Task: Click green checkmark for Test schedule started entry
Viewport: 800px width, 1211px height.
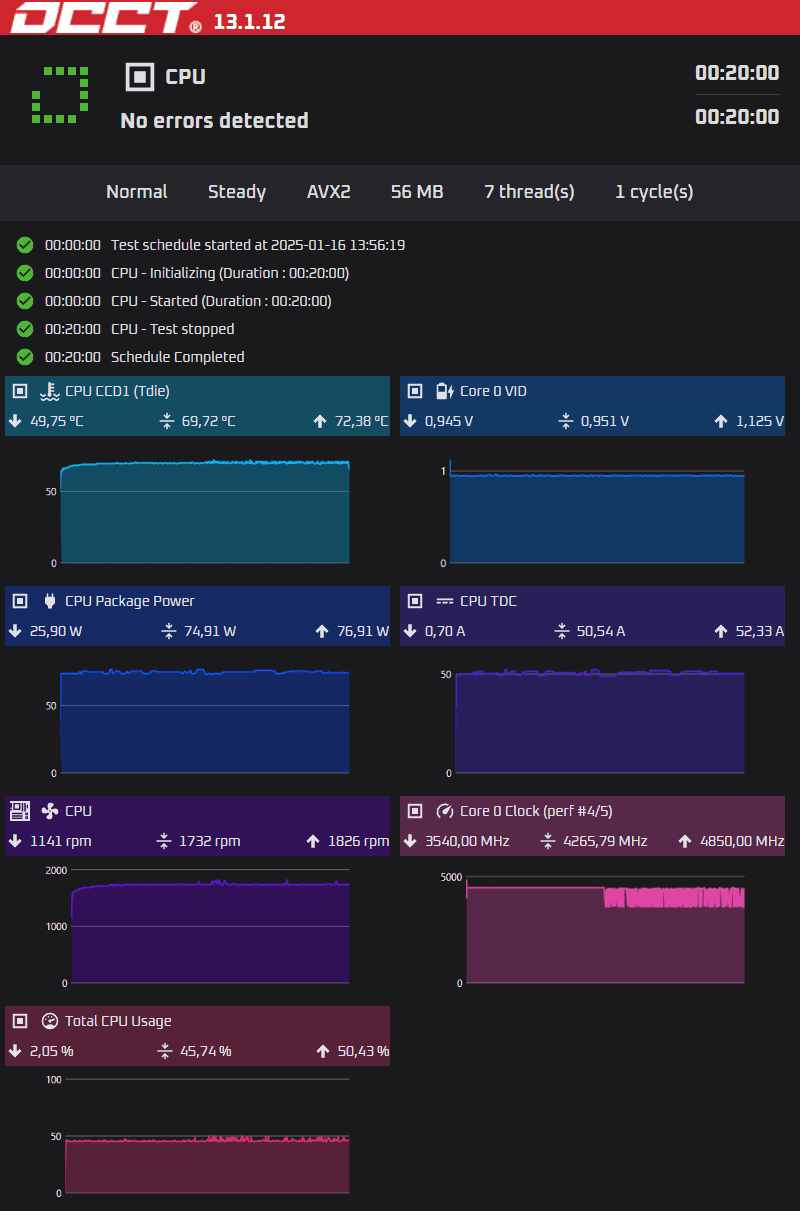Action: click(x=25, y=245)
